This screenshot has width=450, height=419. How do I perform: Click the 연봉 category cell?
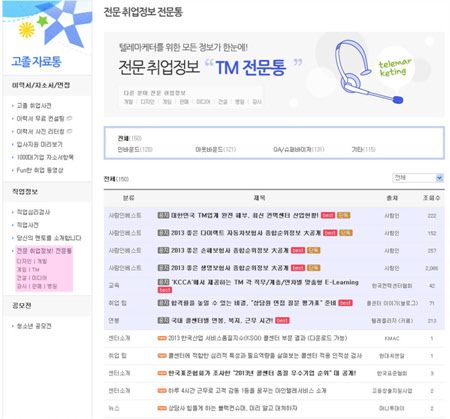[x=113, y=320]
